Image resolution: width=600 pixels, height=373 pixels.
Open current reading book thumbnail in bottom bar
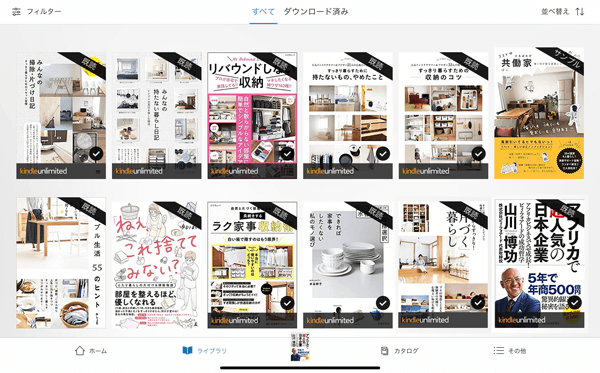pos(300,347)
